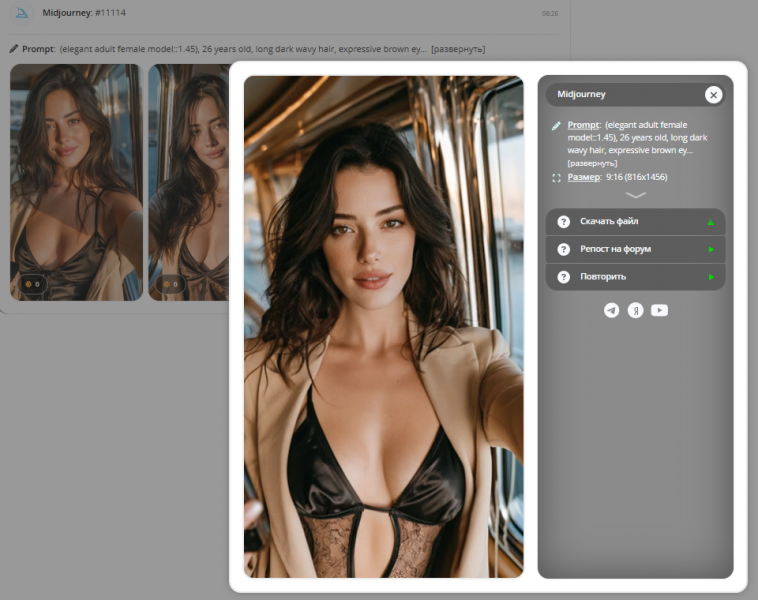Open the first generated image thumbnail
The image size is (758, 600).
76,182
